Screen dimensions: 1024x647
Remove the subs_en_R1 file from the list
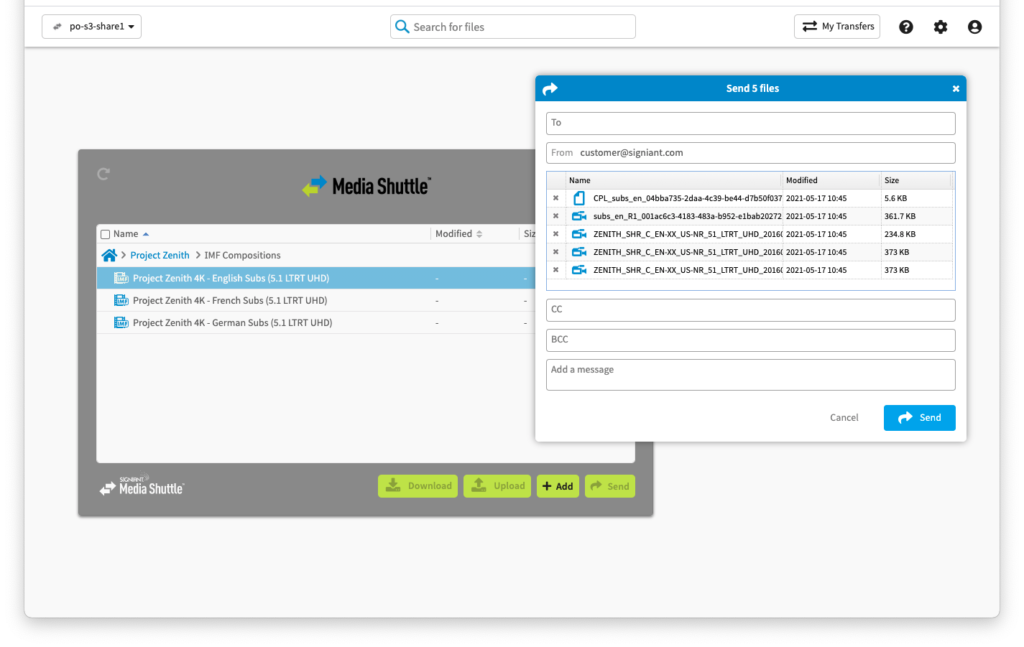tap(556, 216)
